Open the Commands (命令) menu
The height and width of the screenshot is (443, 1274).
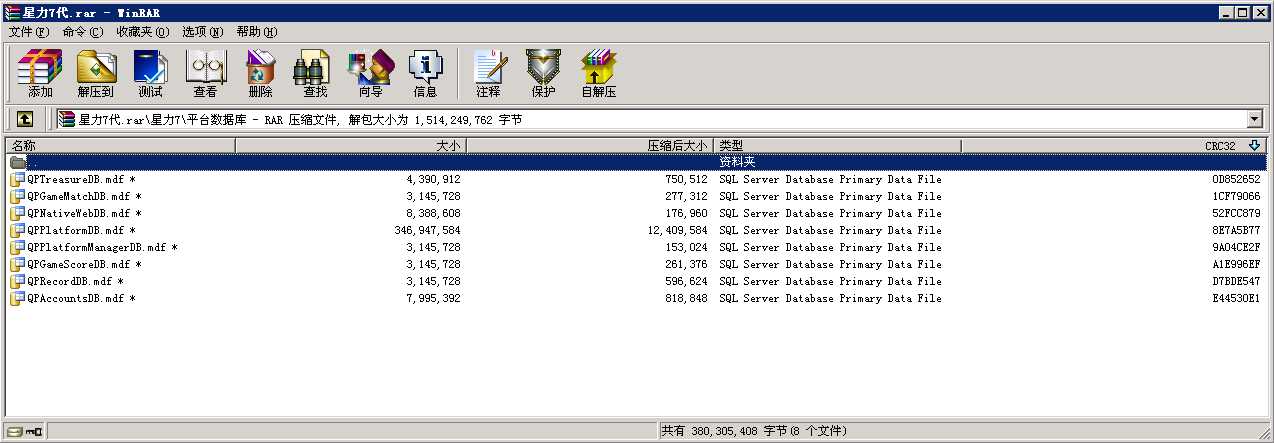coord(82,32)
